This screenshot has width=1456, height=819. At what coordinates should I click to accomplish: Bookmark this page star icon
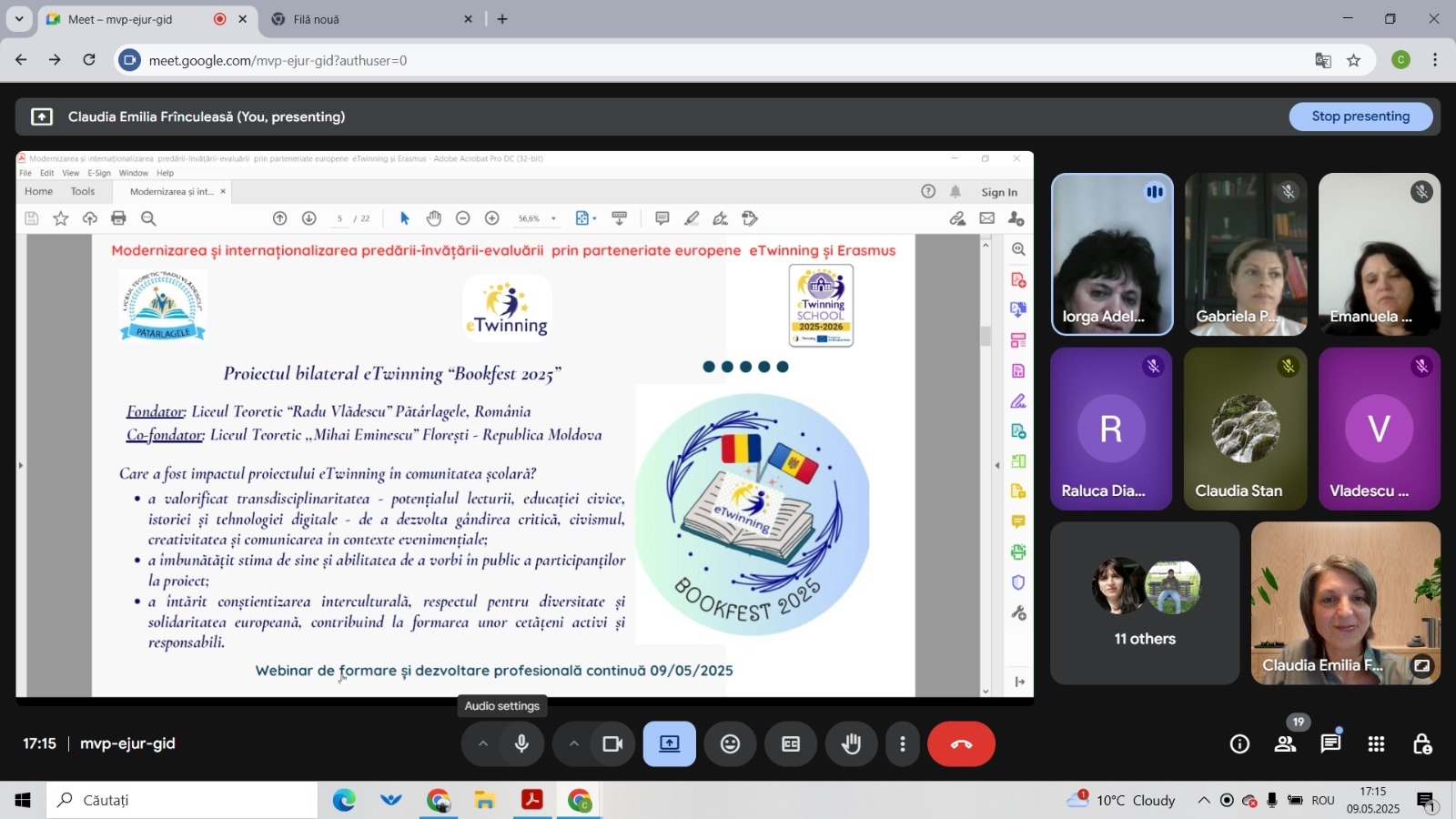(1353, 60)
